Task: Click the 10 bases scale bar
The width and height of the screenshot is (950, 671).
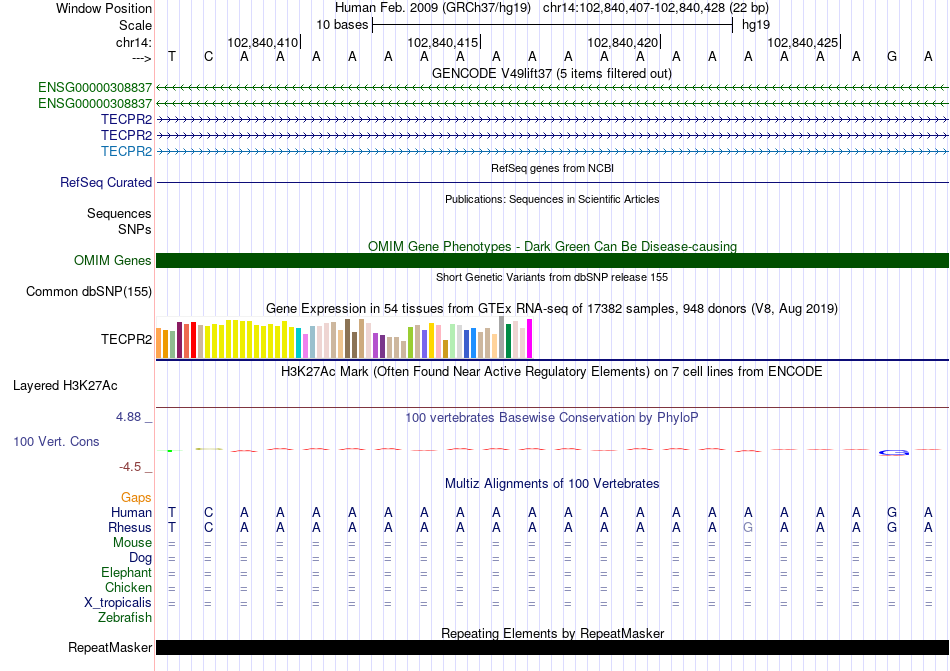Action: pyautogui.click(x=552, y=24)
